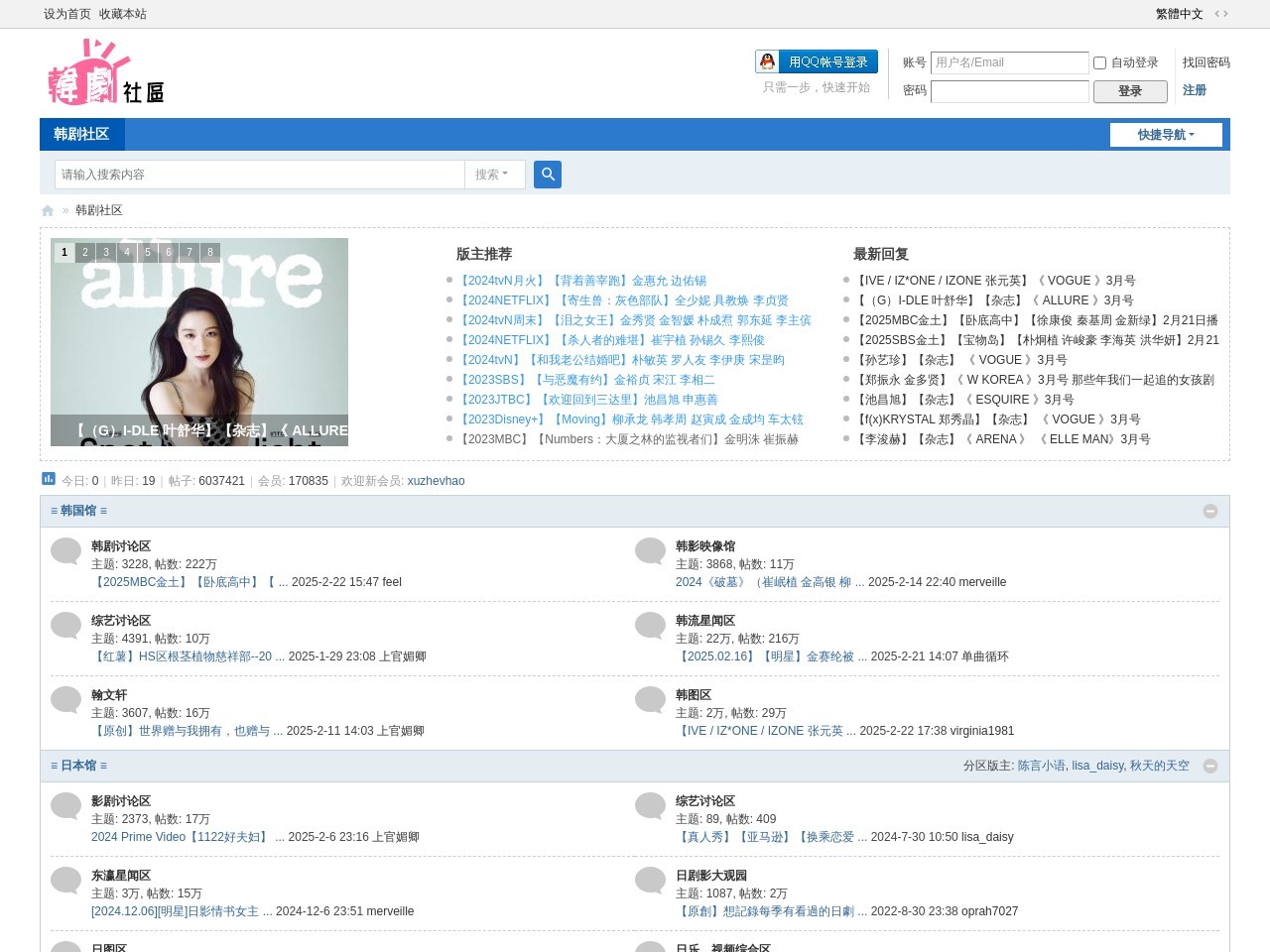This screenshot has width=1270, height=952.
Task: Enable the 自动登录 checkbox
Action: pos(1099,62)
